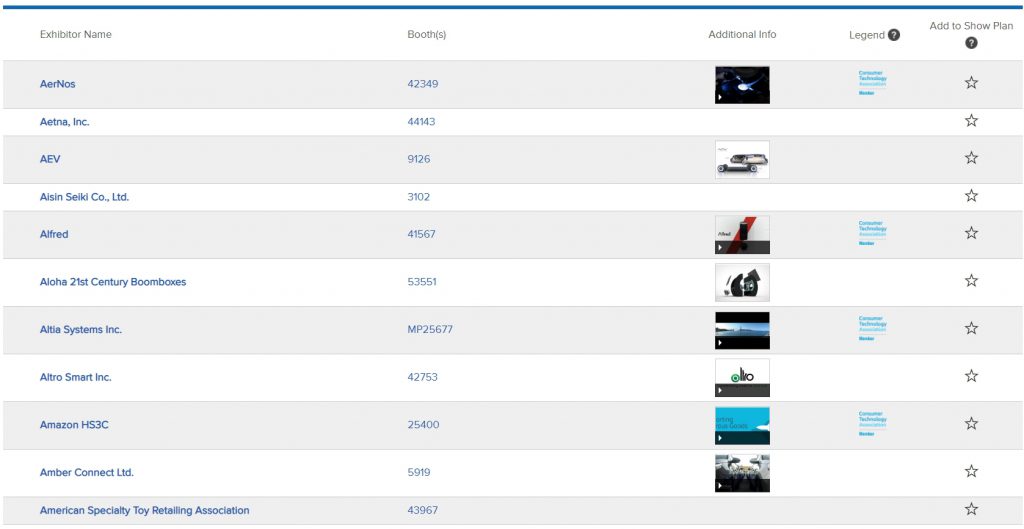Open Amber Connect Ltd. link

point(87,472)
